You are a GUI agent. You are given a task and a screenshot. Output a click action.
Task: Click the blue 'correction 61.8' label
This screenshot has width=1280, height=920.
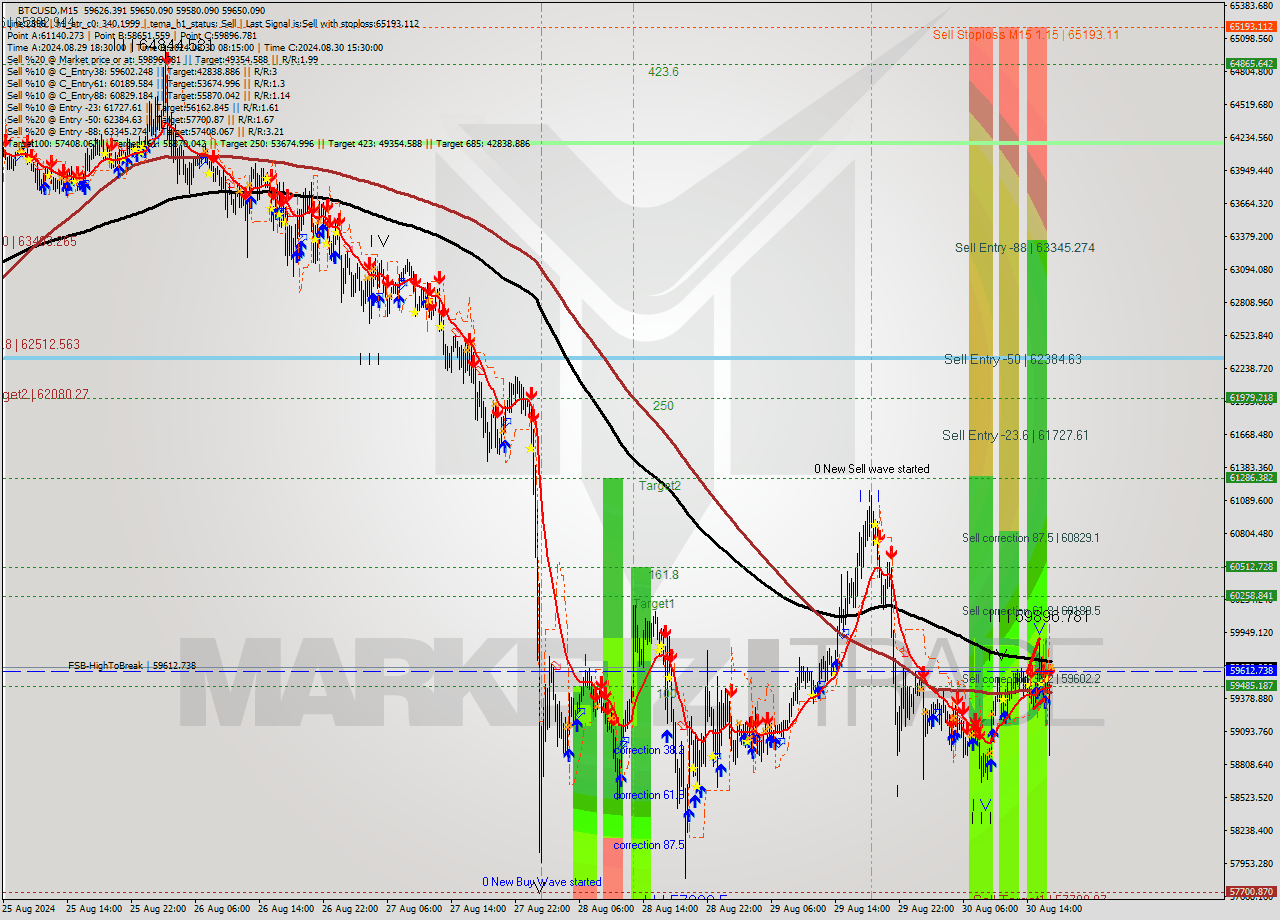(x=649, y=795)
